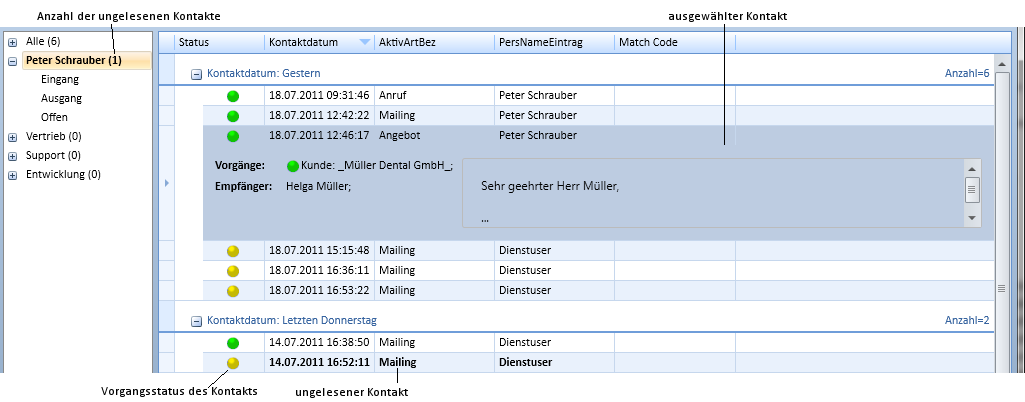Click down arrow of message preview scrollbar
This screenshot has height=402, width=1025.
(x=972, y=218)
